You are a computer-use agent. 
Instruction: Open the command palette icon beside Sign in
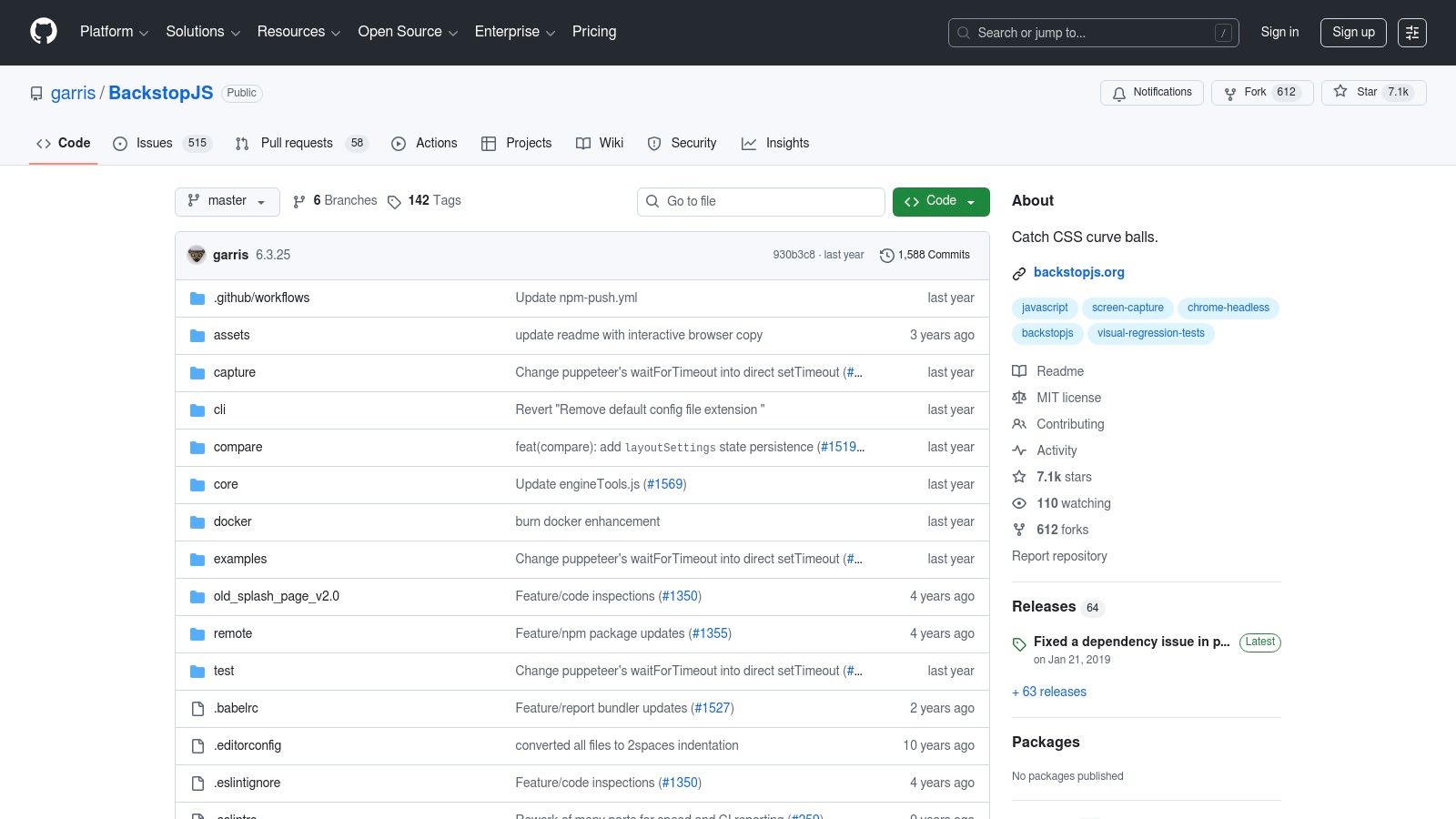click(x=1412, y=32)
